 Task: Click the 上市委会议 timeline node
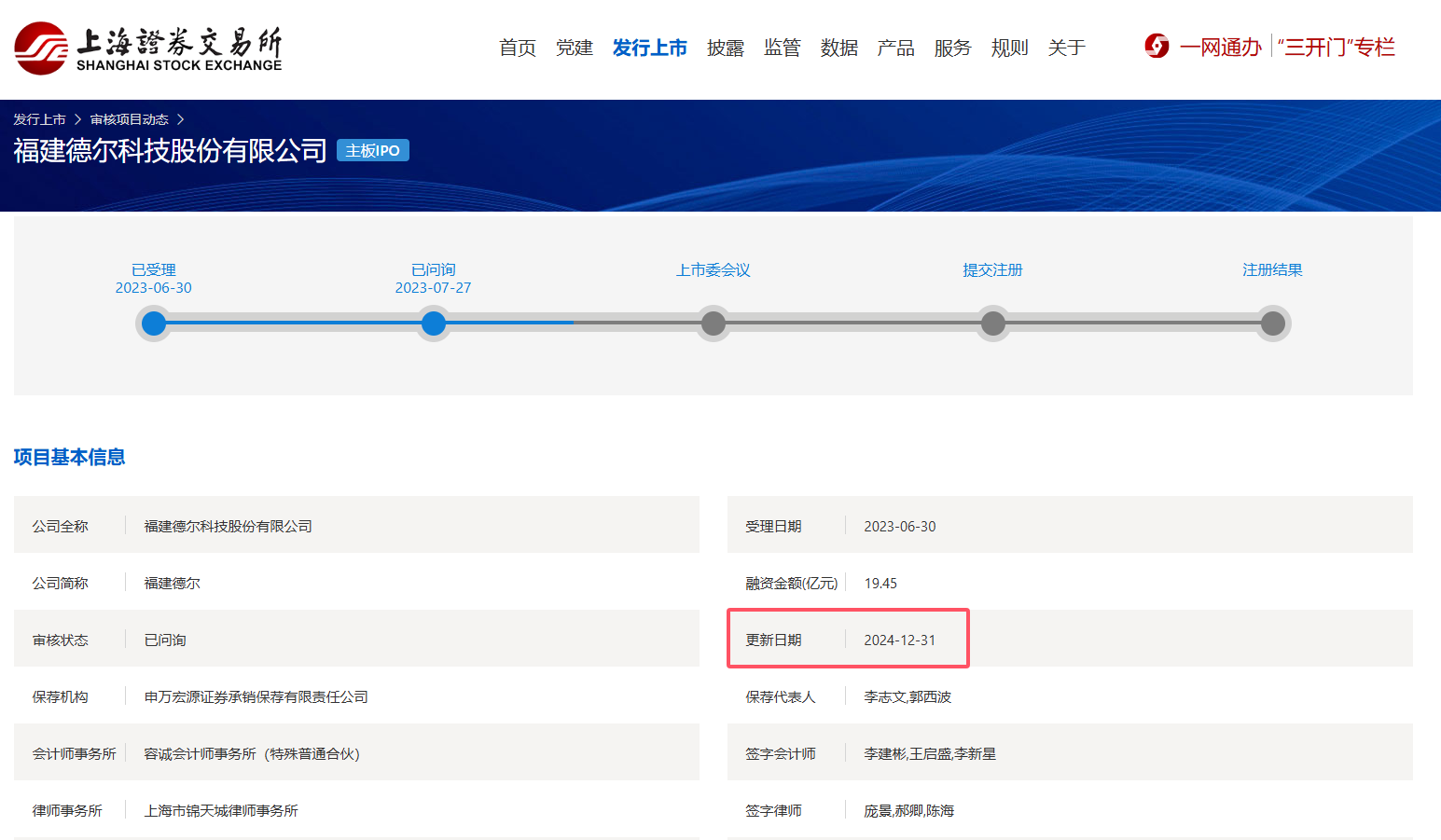coord(714,324)
